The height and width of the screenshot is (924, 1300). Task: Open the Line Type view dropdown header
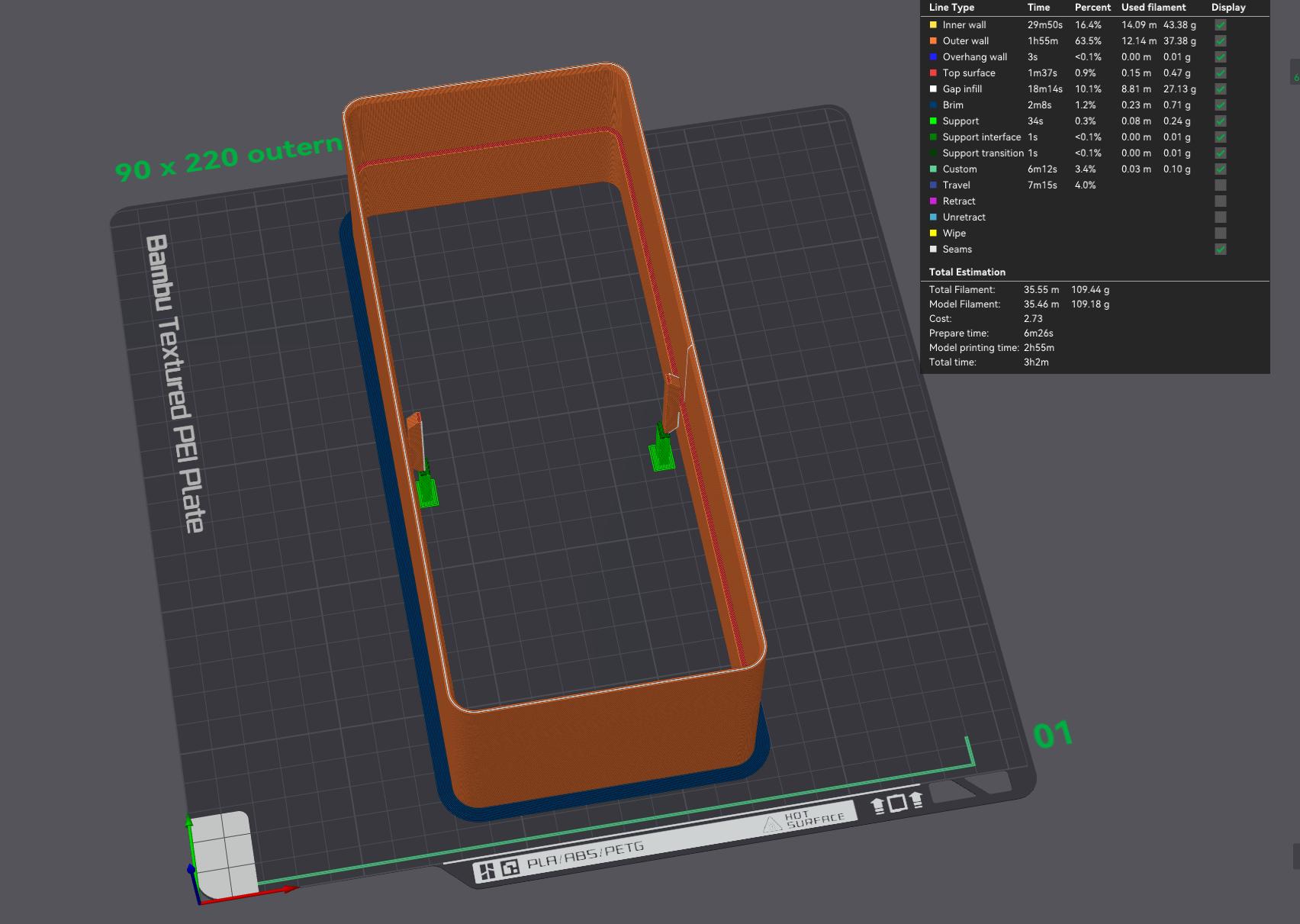point(951,8)
